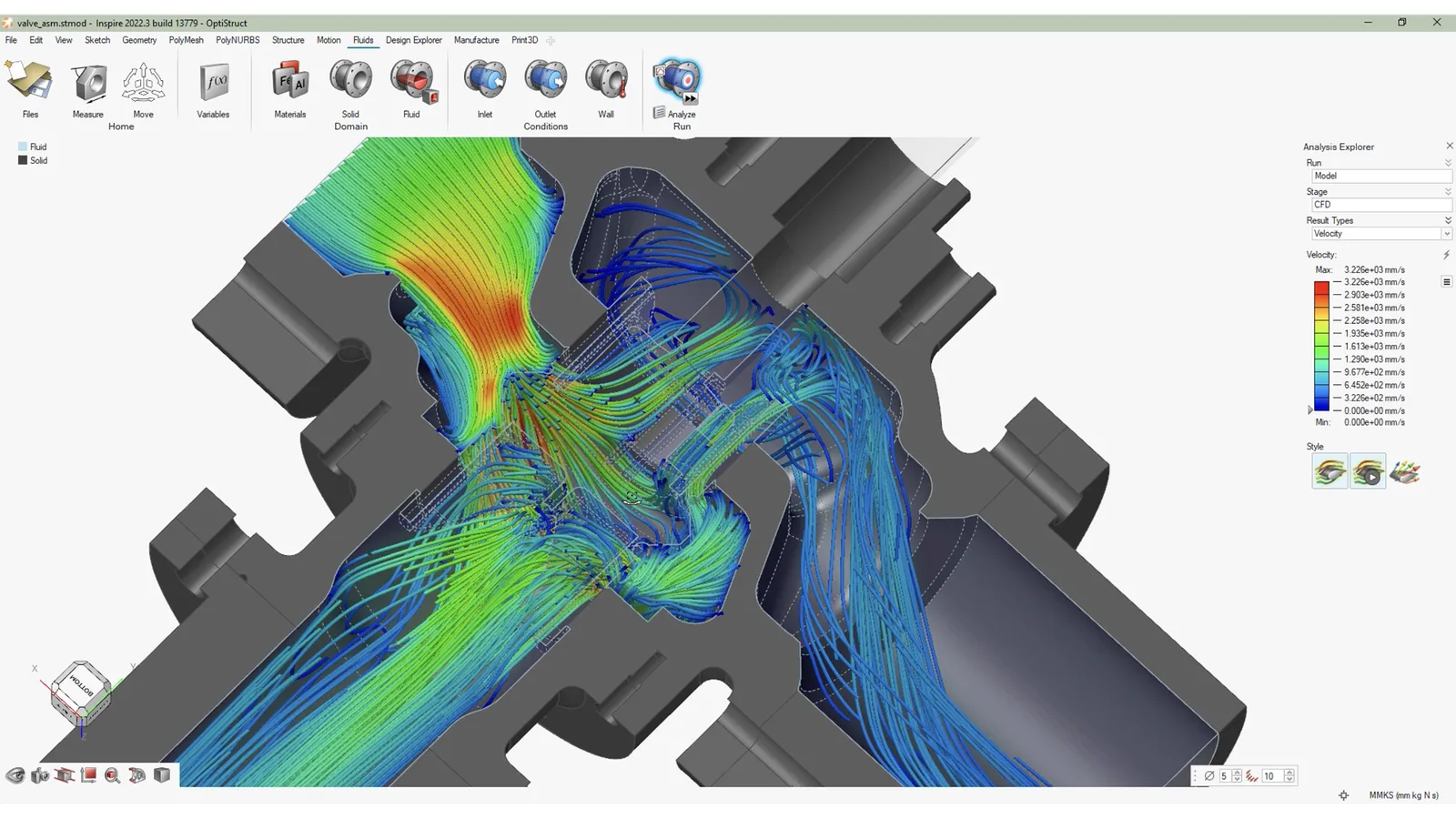Screen dimensions: 1456x819
Task: Select the animated streamlines style button
Action: (x=1368, y=471)
